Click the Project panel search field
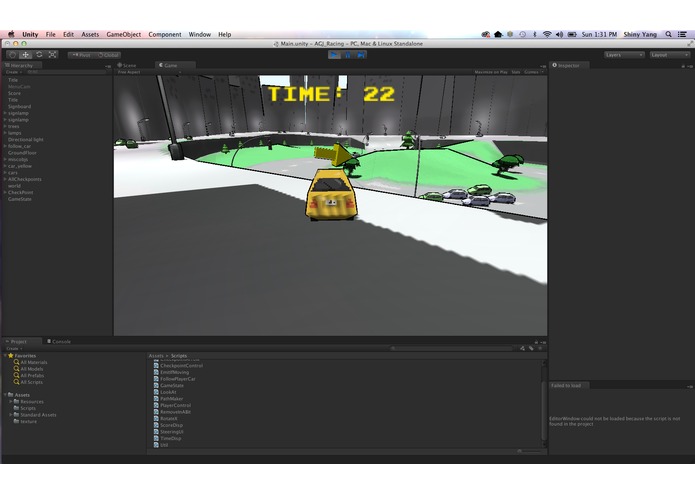This screenshot has height=494, width=695. 451,349
